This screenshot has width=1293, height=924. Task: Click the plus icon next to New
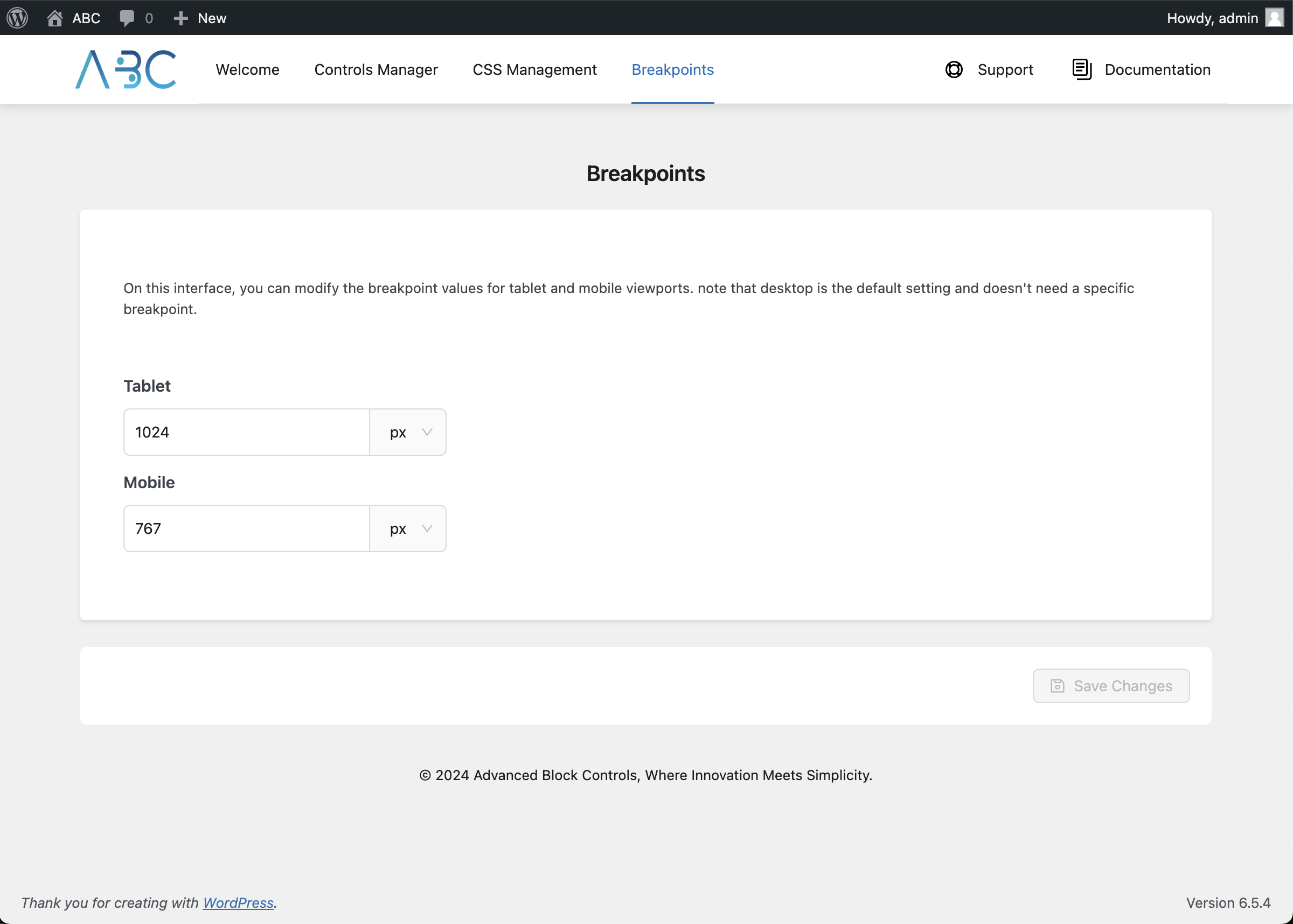[180, 18]
